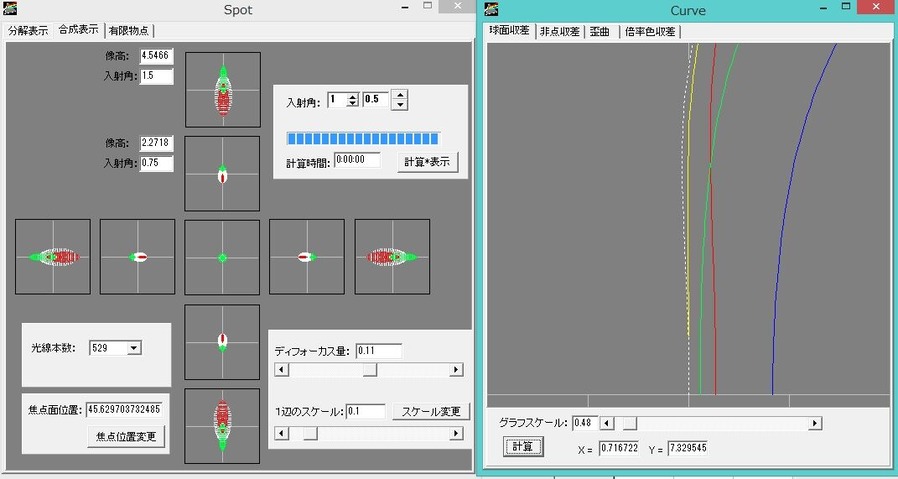Click the グラフスケール slider thumb
The width and height of the screenshot is (898, 479).
pyautogui.click(x=629, y=423)
